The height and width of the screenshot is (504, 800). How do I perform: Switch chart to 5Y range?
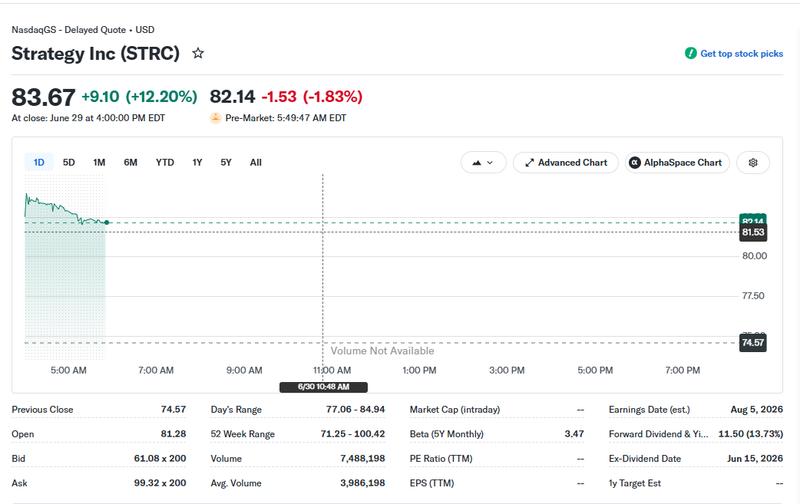click(226, 162)
